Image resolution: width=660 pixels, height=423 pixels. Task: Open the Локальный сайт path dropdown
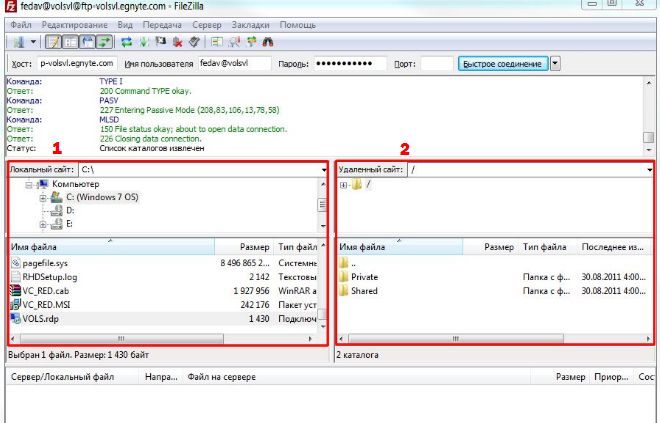click(324, 170)
